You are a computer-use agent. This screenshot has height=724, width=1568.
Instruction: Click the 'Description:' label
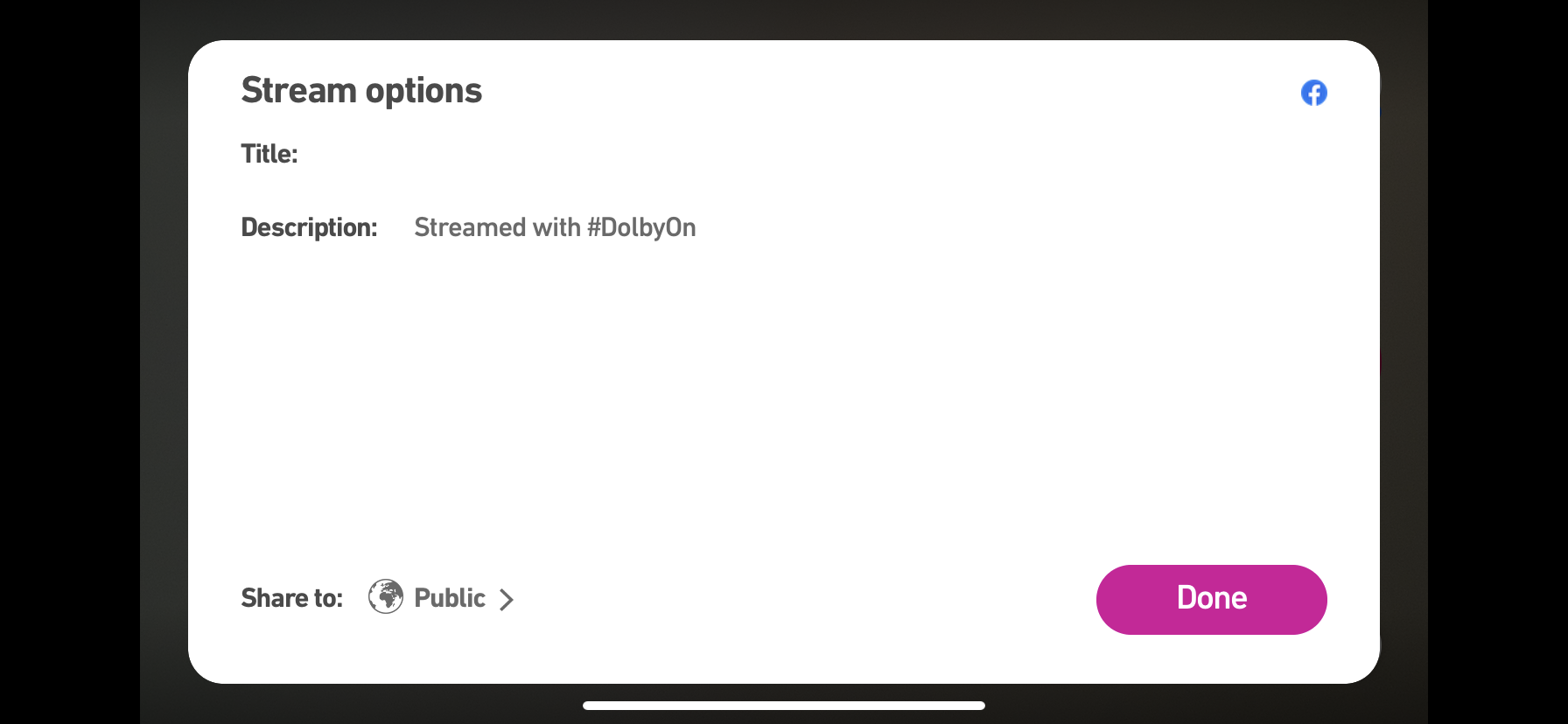click(309, 228)
